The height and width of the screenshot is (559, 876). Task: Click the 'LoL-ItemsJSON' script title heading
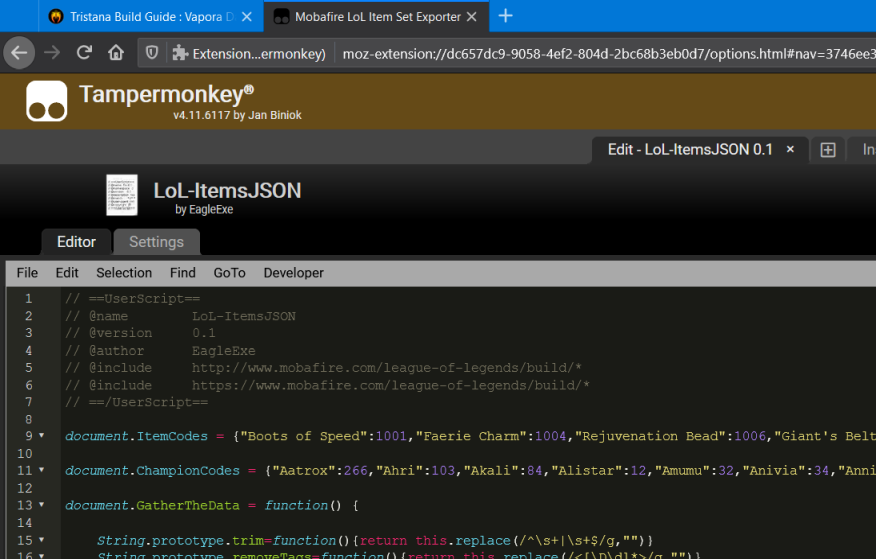click(227, 190)
